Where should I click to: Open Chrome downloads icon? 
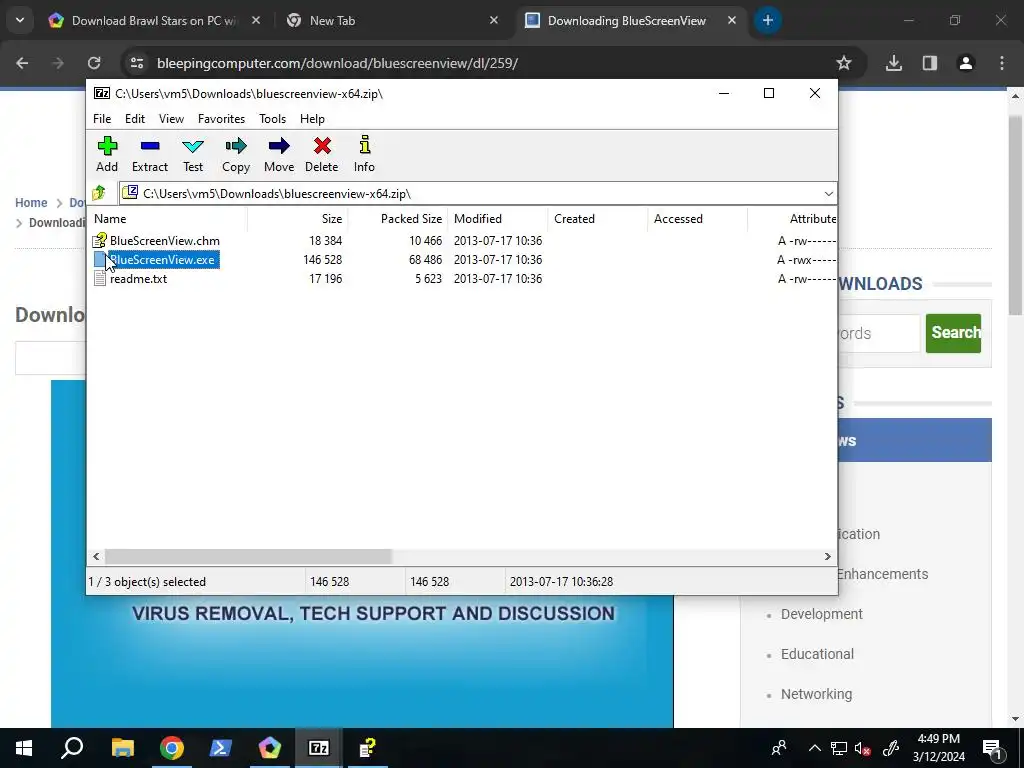coord(894,63)
